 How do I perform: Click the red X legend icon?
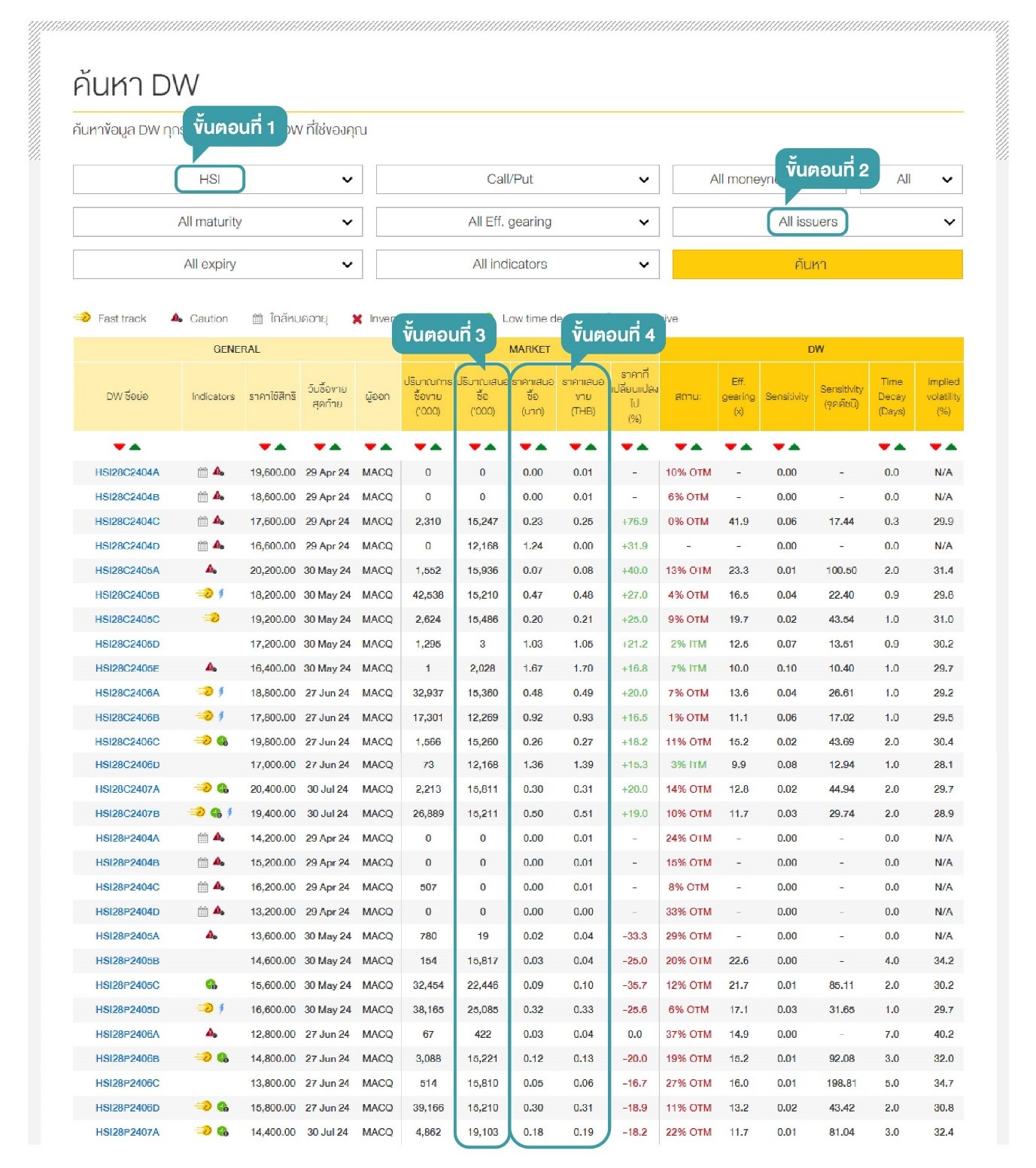tap(357, 319)
